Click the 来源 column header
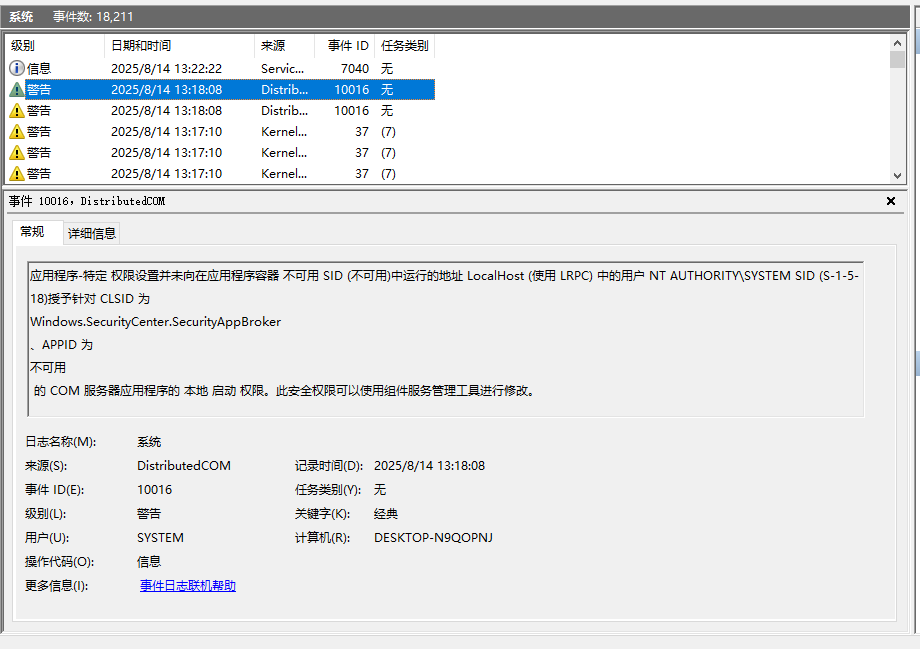Image resolution: width=920 pixels, height=649 pixels. click(x=285, y=46)
